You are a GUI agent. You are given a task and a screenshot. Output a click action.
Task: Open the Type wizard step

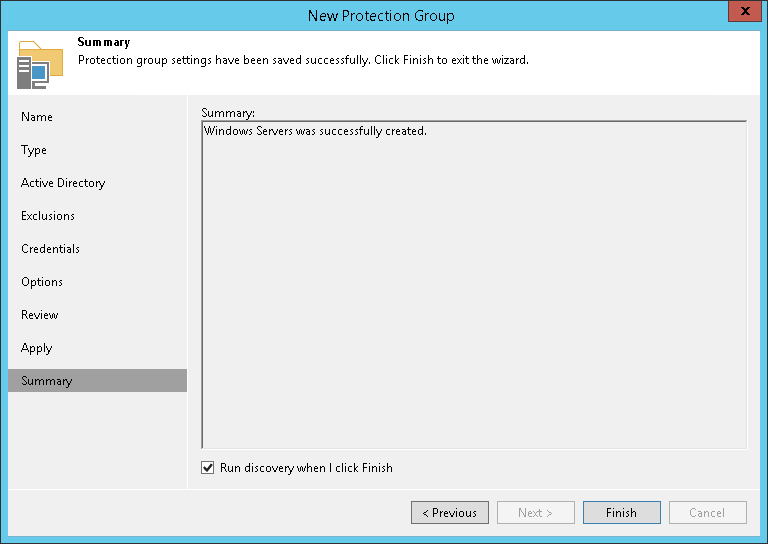(x=34, y=150)
